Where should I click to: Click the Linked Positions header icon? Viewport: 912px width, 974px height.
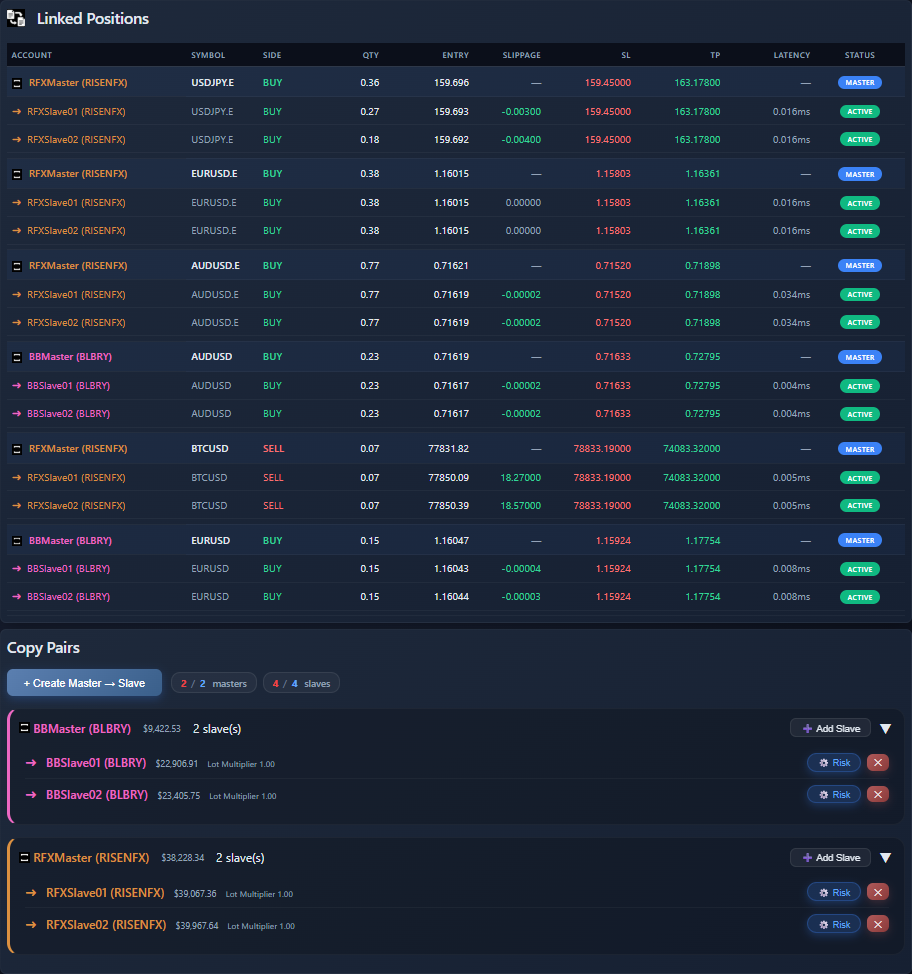coord(16,19)
